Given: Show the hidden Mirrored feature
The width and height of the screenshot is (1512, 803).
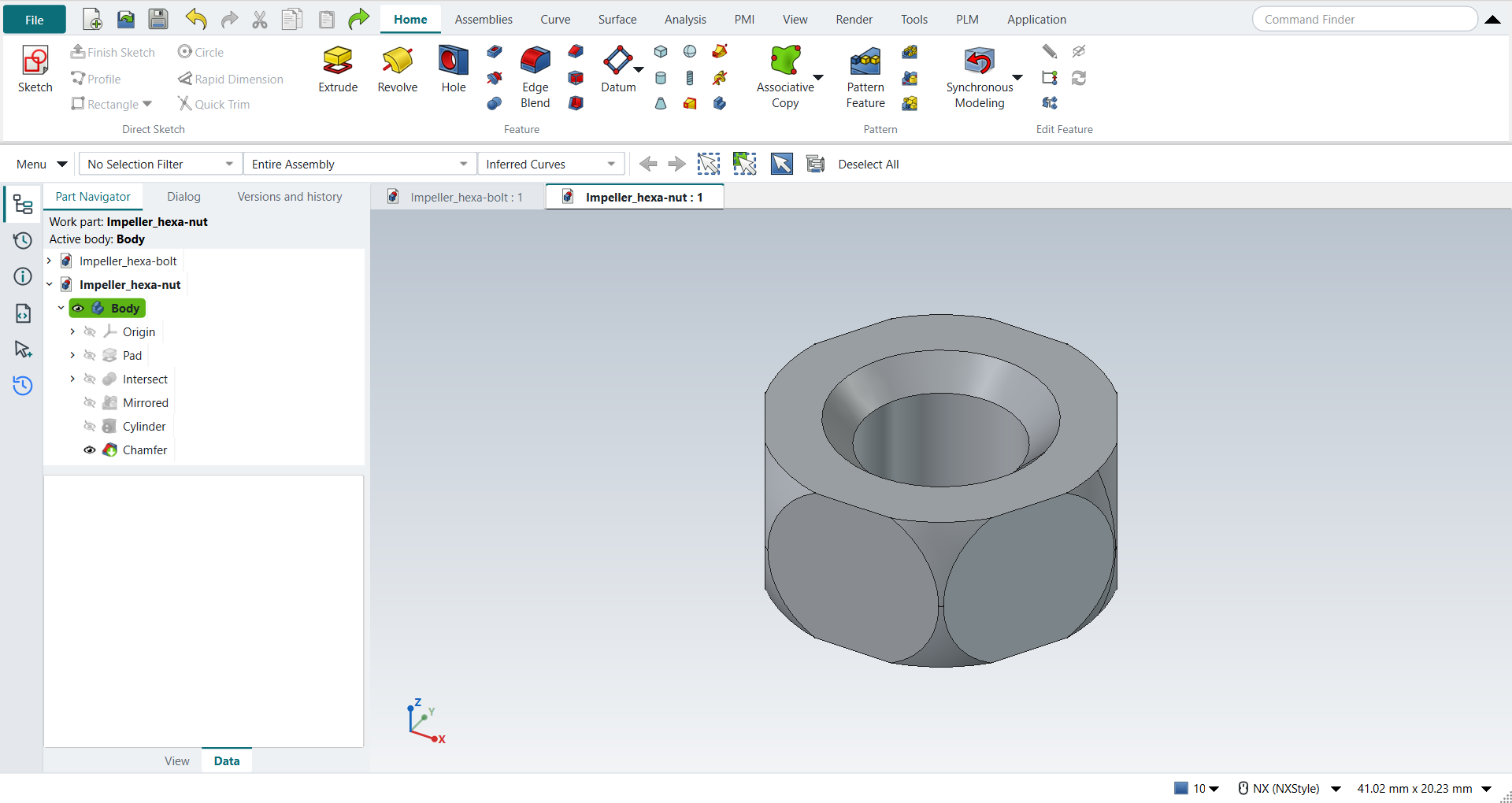Looking at the screenshot, I should pos(90,403).
